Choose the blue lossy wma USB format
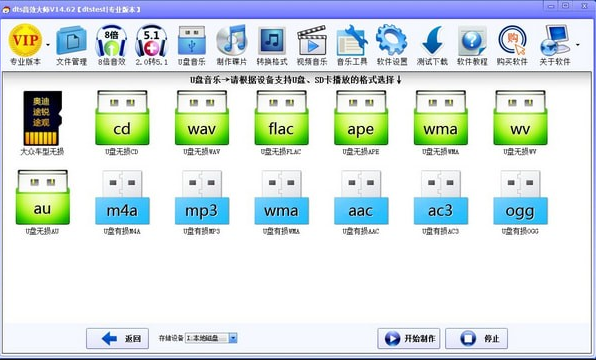This screenshot has height=360, width=596. (281, 197)
